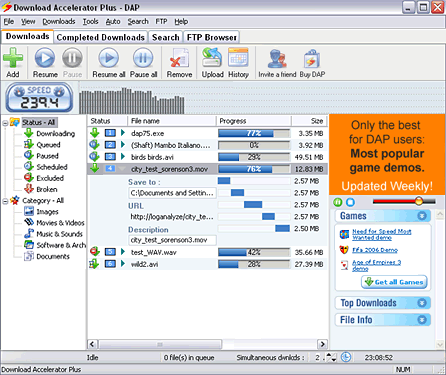Image resolution: width=446 pixels, height=375 pixels.
Task: Open Age of Empires 3 demo link
Action: (x=376, y=265)
